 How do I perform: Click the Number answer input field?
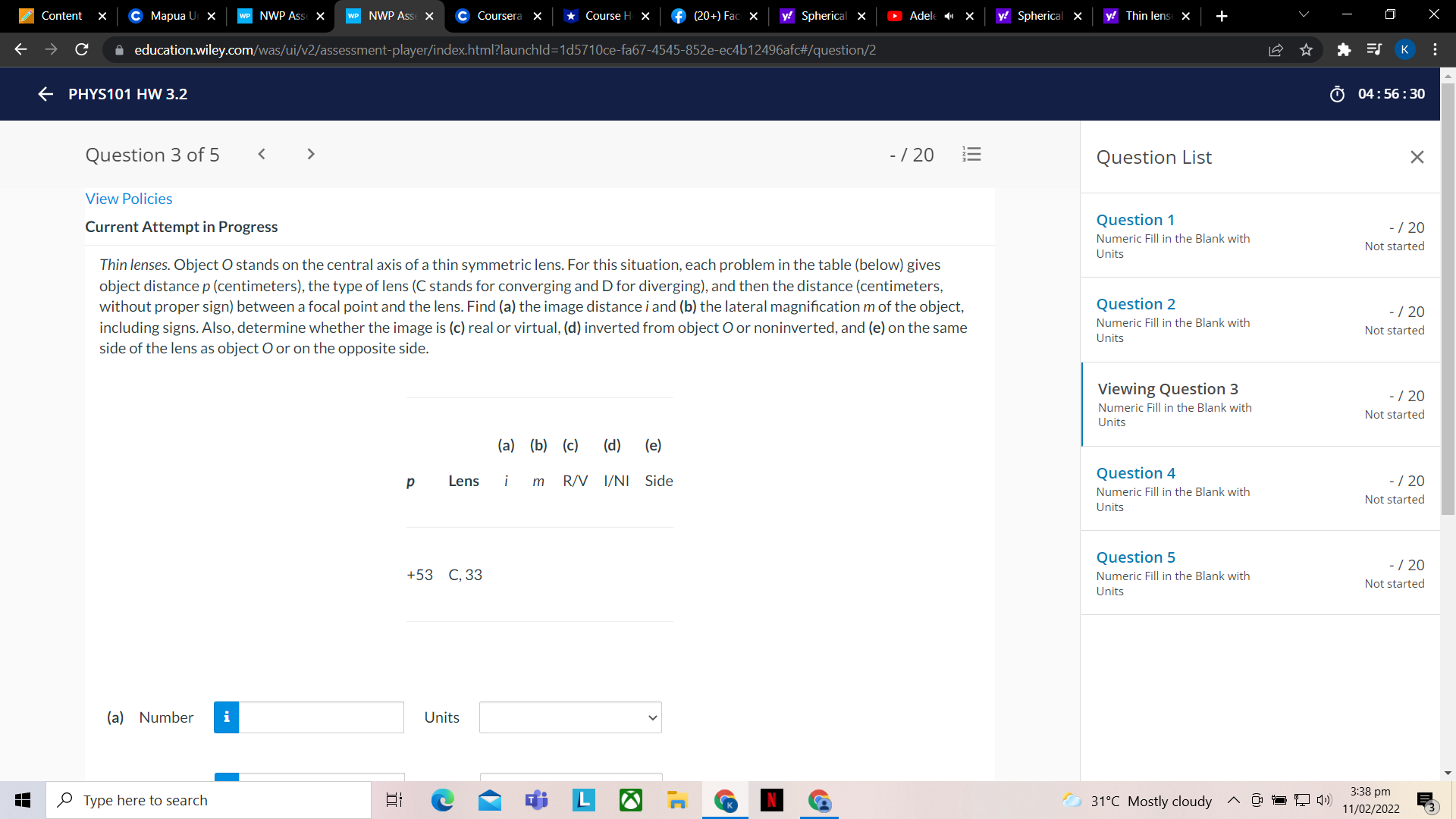(322, 717)
